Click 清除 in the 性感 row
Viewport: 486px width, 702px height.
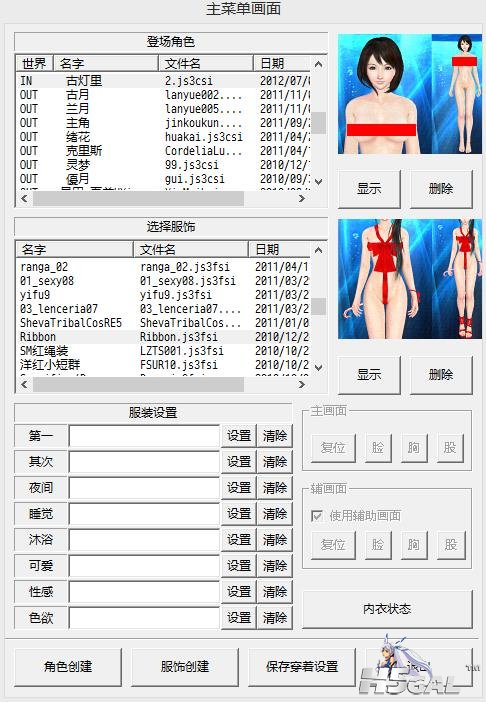pyautogui.click(x=275, y=592)
